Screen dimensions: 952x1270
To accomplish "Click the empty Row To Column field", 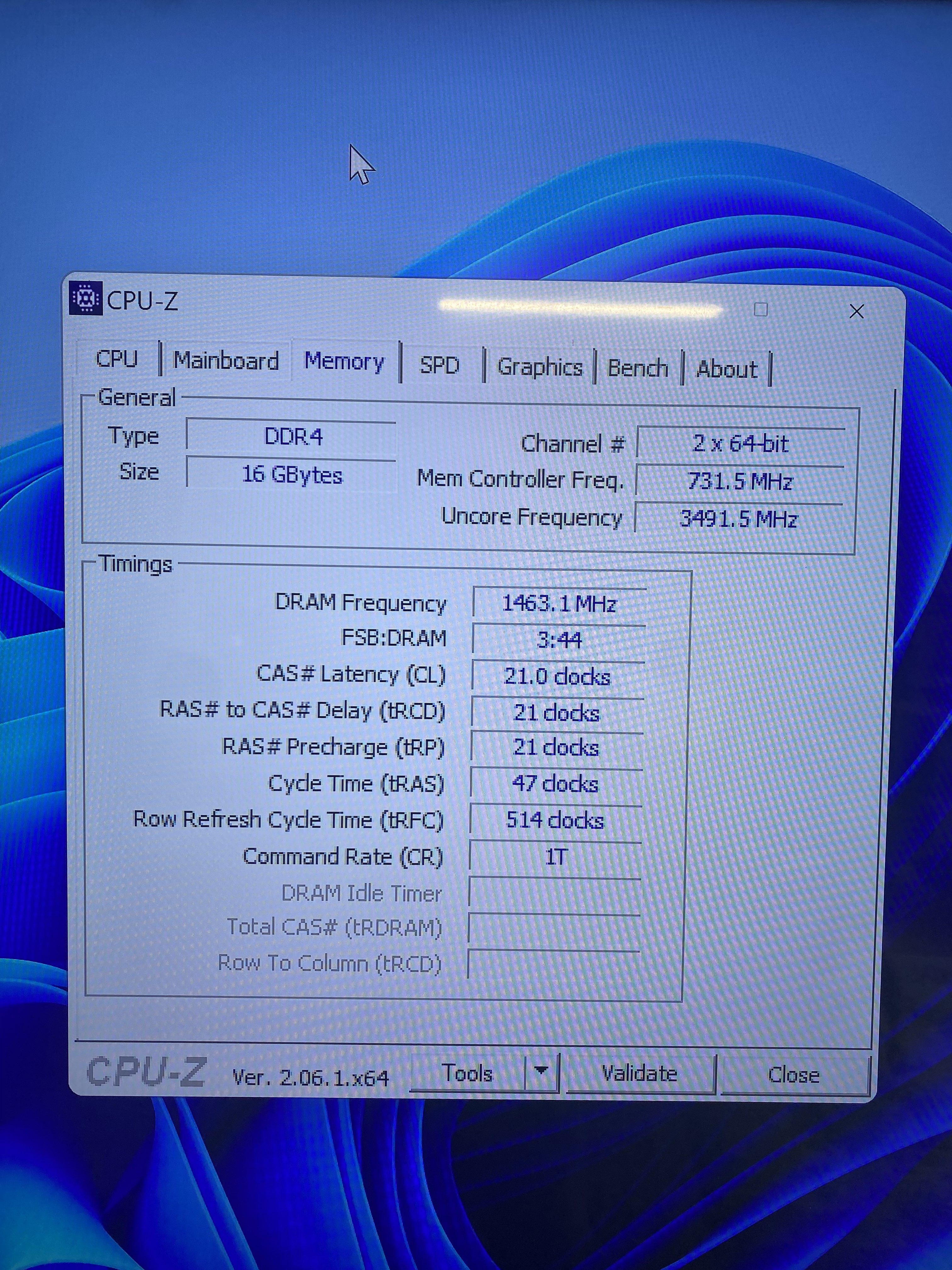I will (x=552, y=964).
